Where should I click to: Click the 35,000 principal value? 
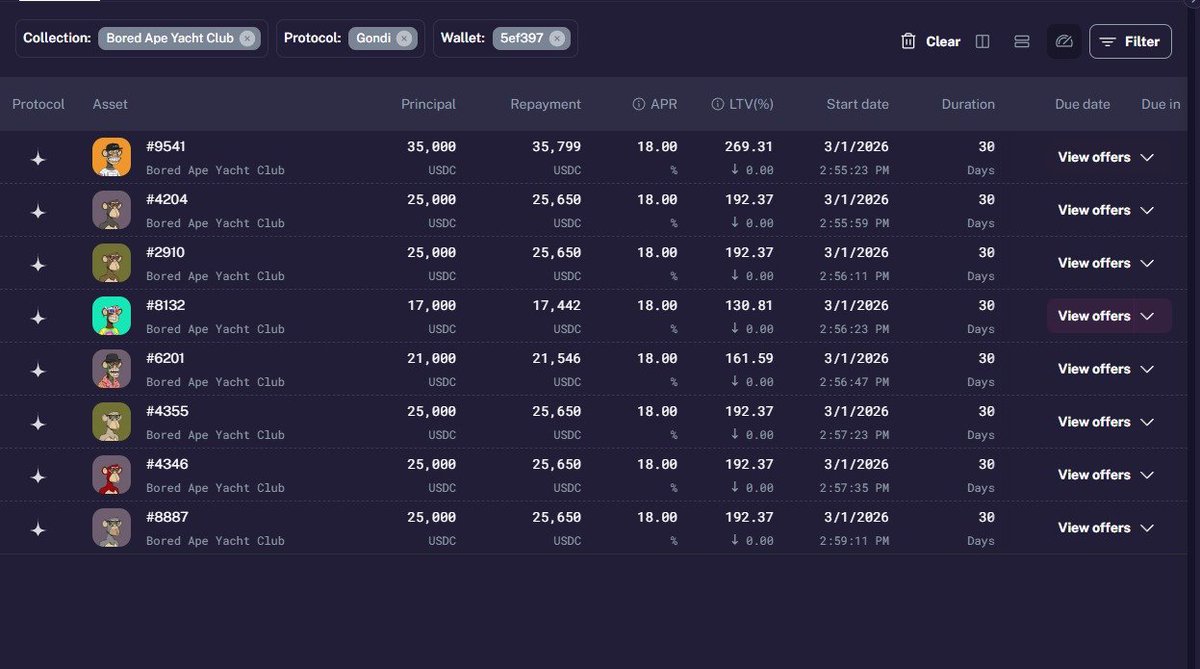(x=431, y=147)
